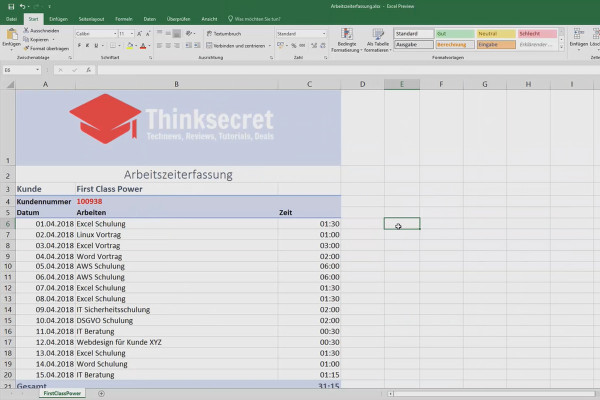Viewport: 600px width, 400px height.
Task: Open the Name Box dropdown arrow
Action: [38, 70]
